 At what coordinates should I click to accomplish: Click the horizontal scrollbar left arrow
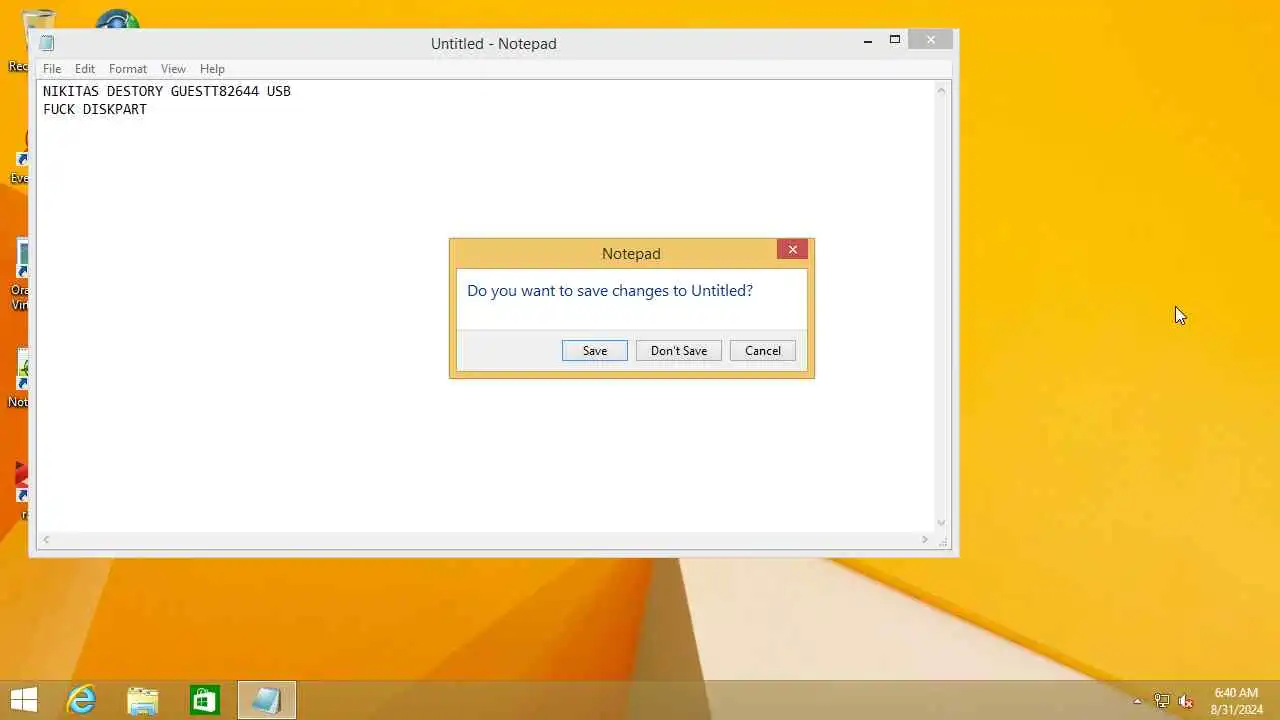coord(46,540)
